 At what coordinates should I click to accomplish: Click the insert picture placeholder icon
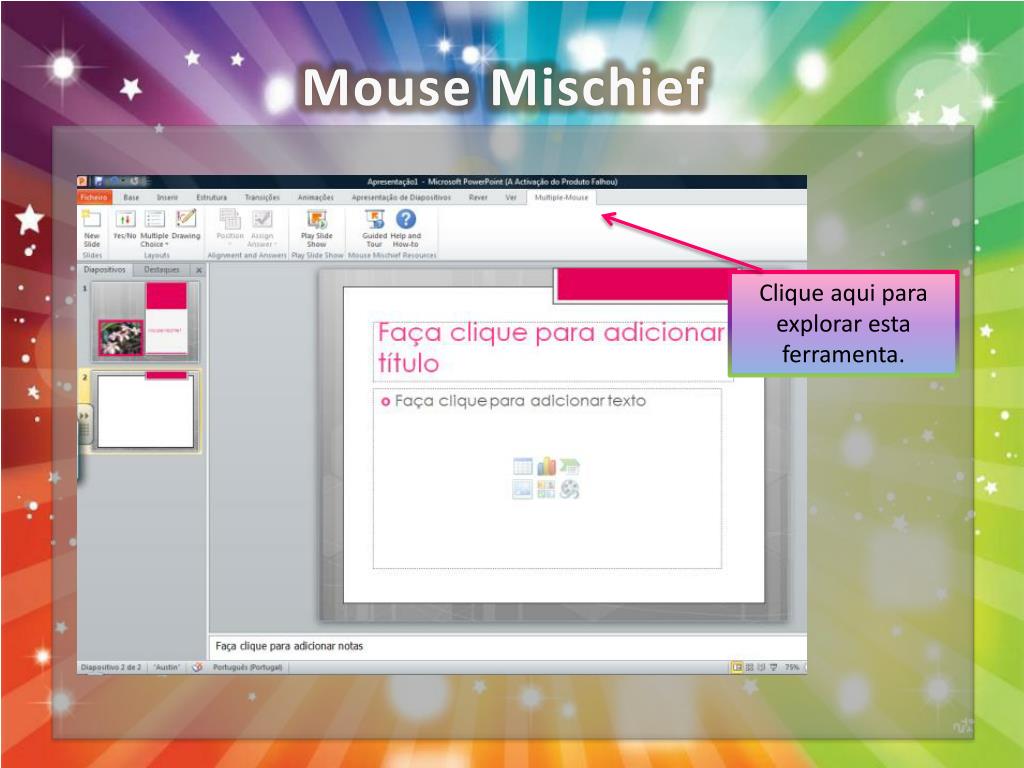point(523,489)
